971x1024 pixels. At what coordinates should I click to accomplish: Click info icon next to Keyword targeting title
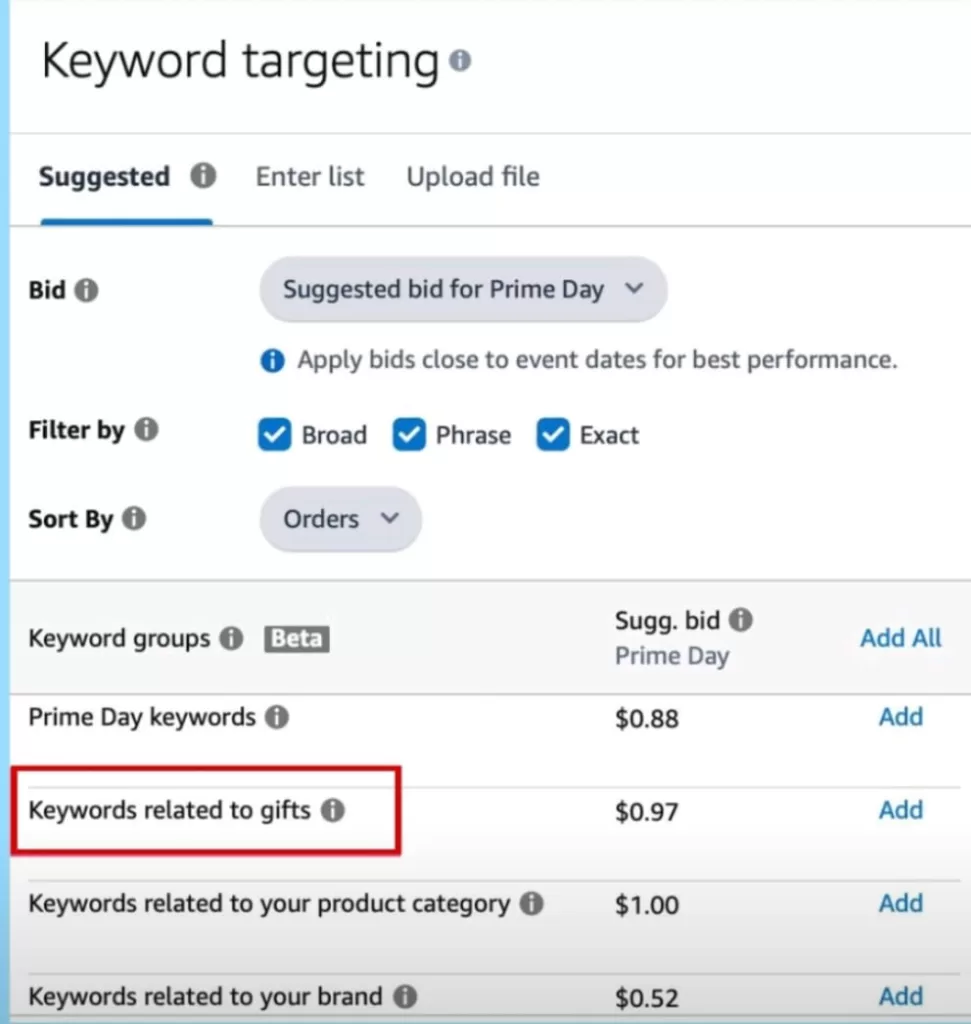[x=460, y=61]
